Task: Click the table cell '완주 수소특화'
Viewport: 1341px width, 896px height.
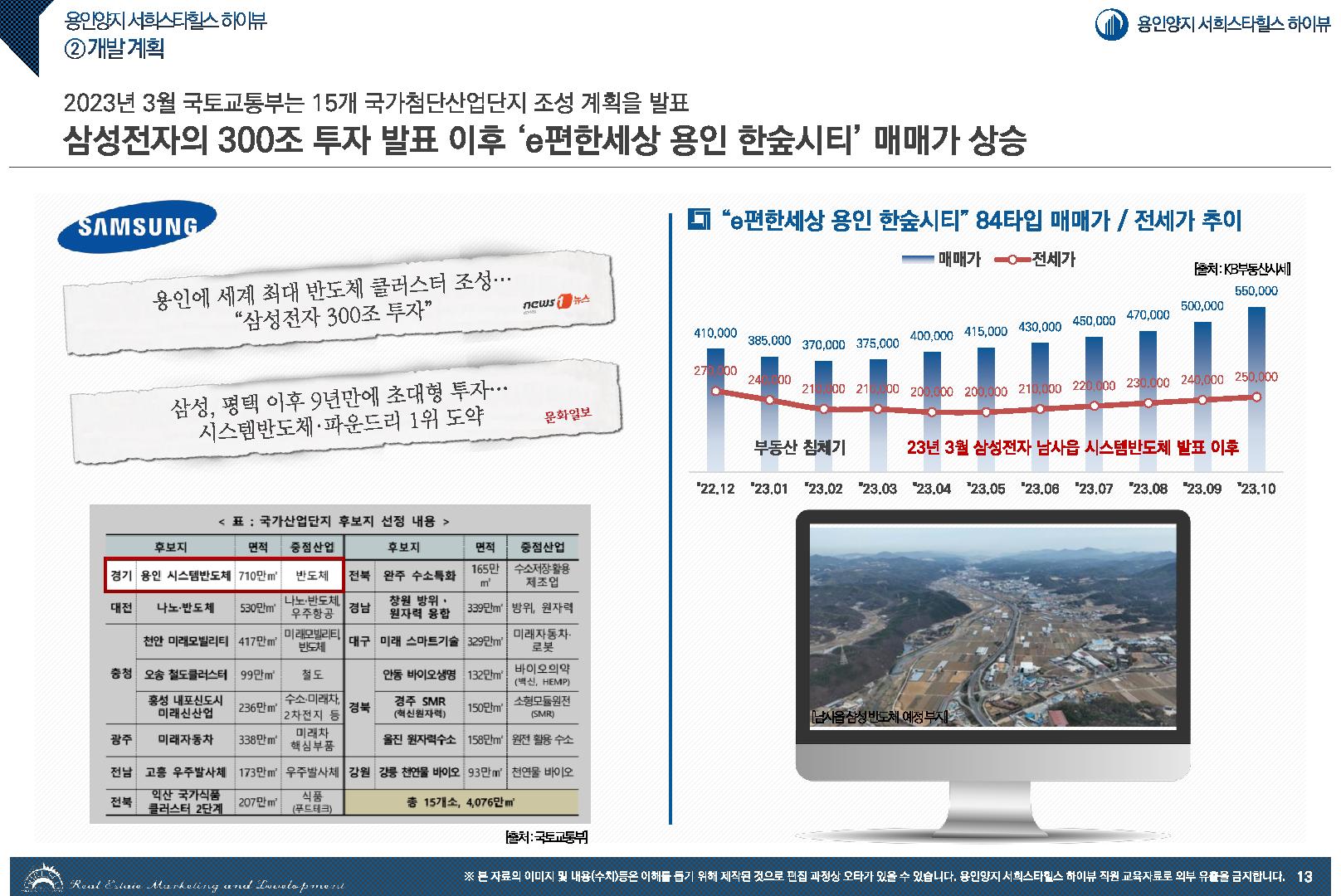Action: tap(418, 575)
